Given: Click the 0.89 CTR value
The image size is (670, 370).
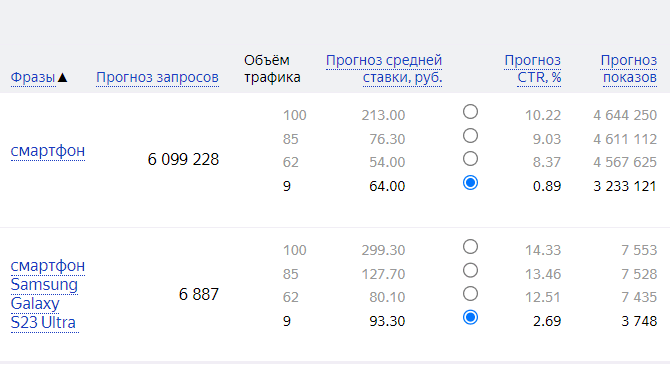Looking at the screenshot, I should click(547, 186).
